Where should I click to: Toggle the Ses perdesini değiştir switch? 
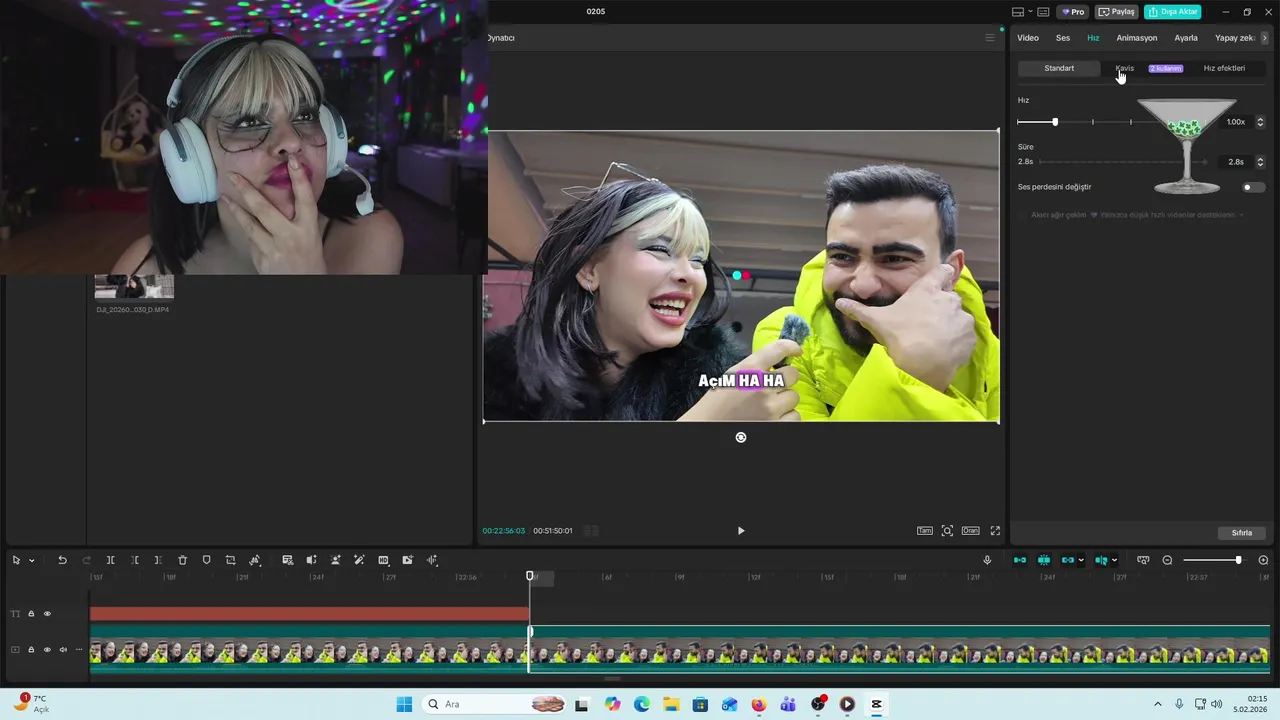pos(1252,187)
